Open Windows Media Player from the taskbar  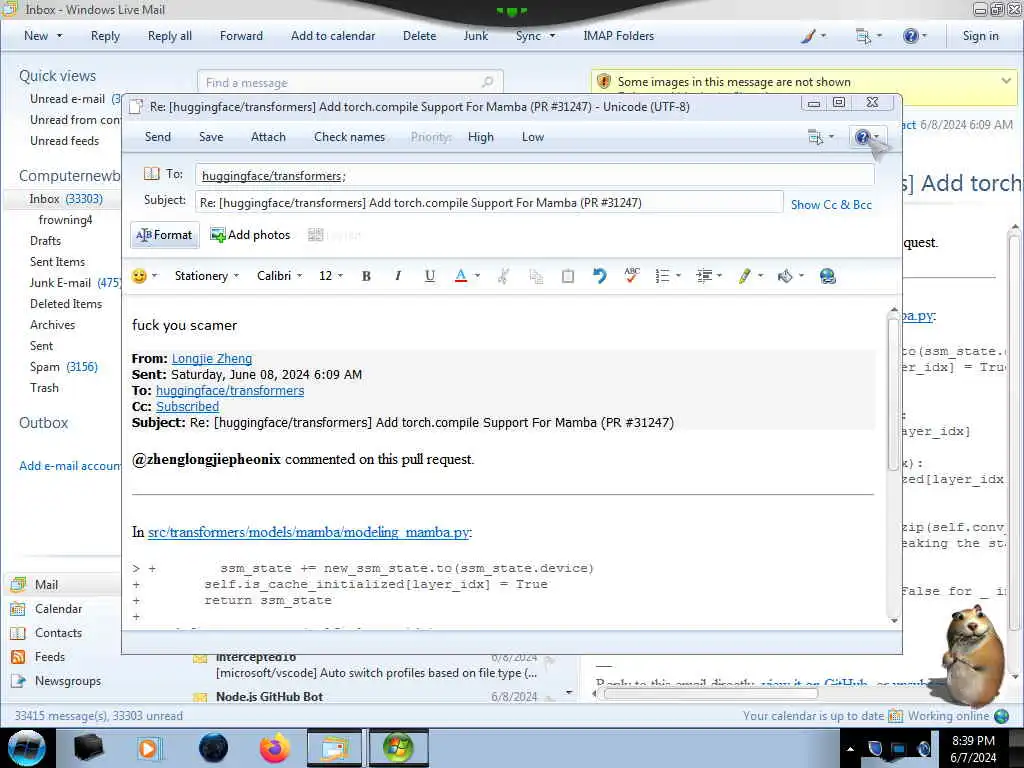[x=148, y=748]
